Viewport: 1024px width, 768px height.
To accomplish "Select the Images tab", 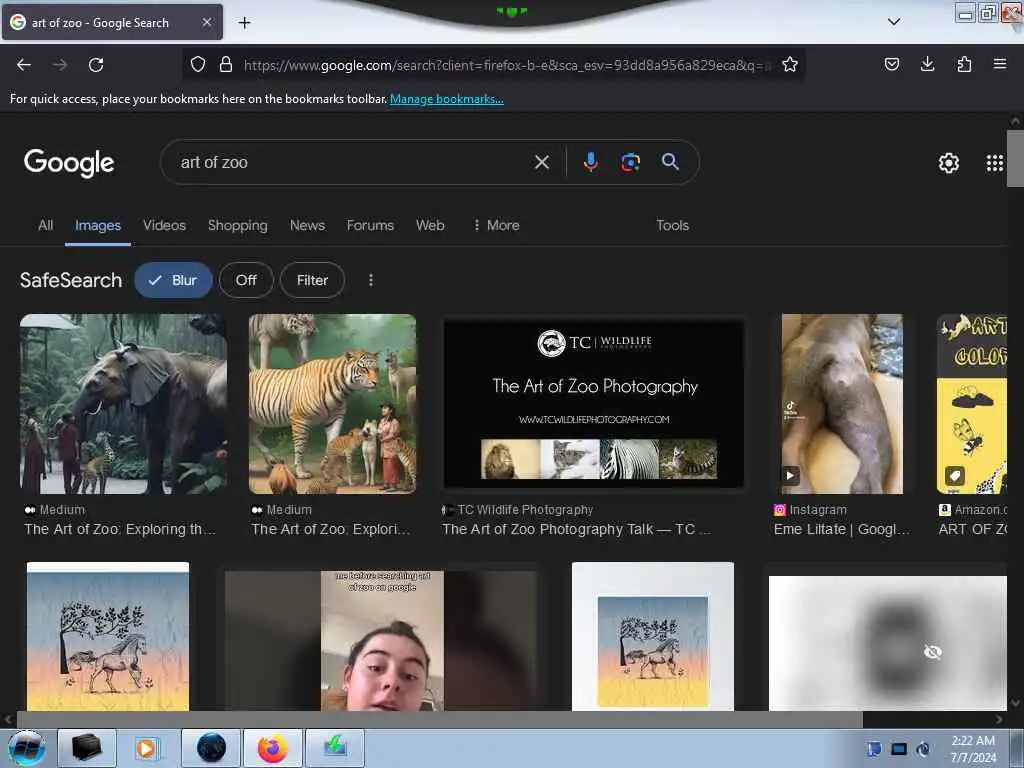I will (98, 225).
